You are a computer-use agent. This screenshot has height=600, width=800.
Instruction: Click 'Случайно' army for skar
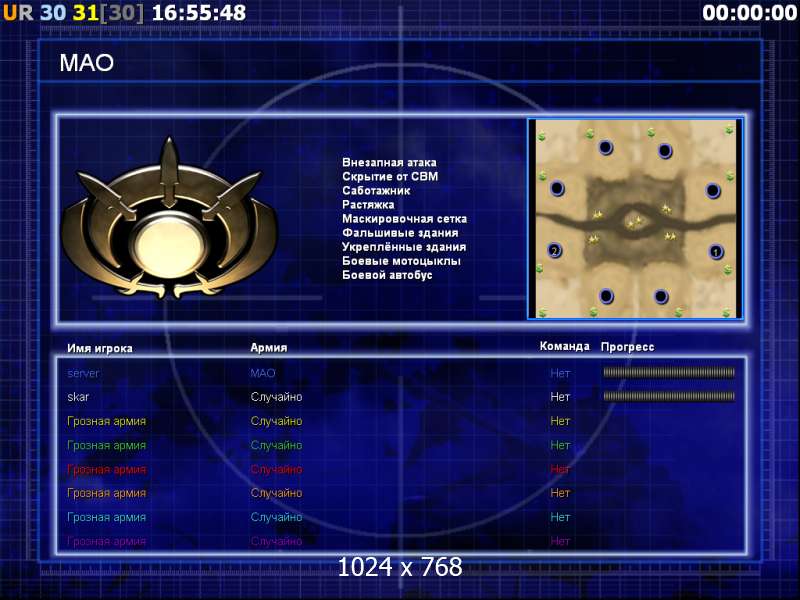coord(277,397)
